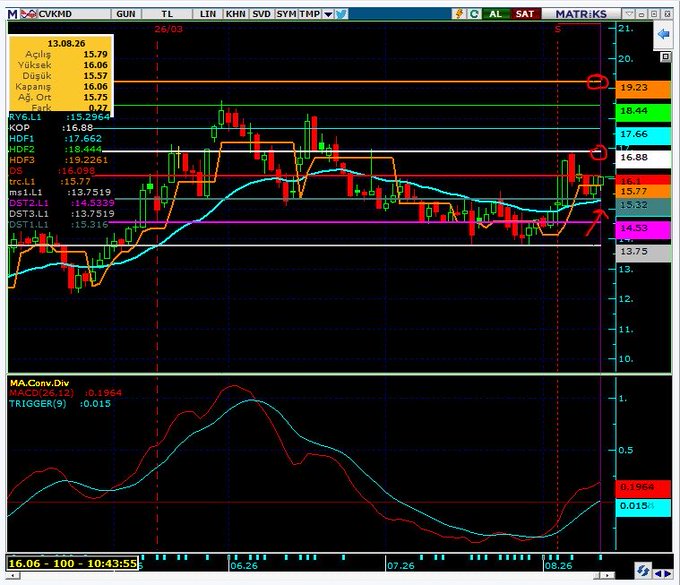
Task: Select the orange 19.23 price level tag
Action: click(643, 88)
